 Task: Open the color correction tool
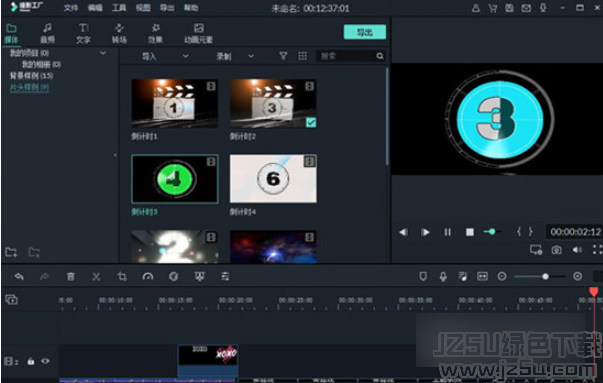point(173,276)
